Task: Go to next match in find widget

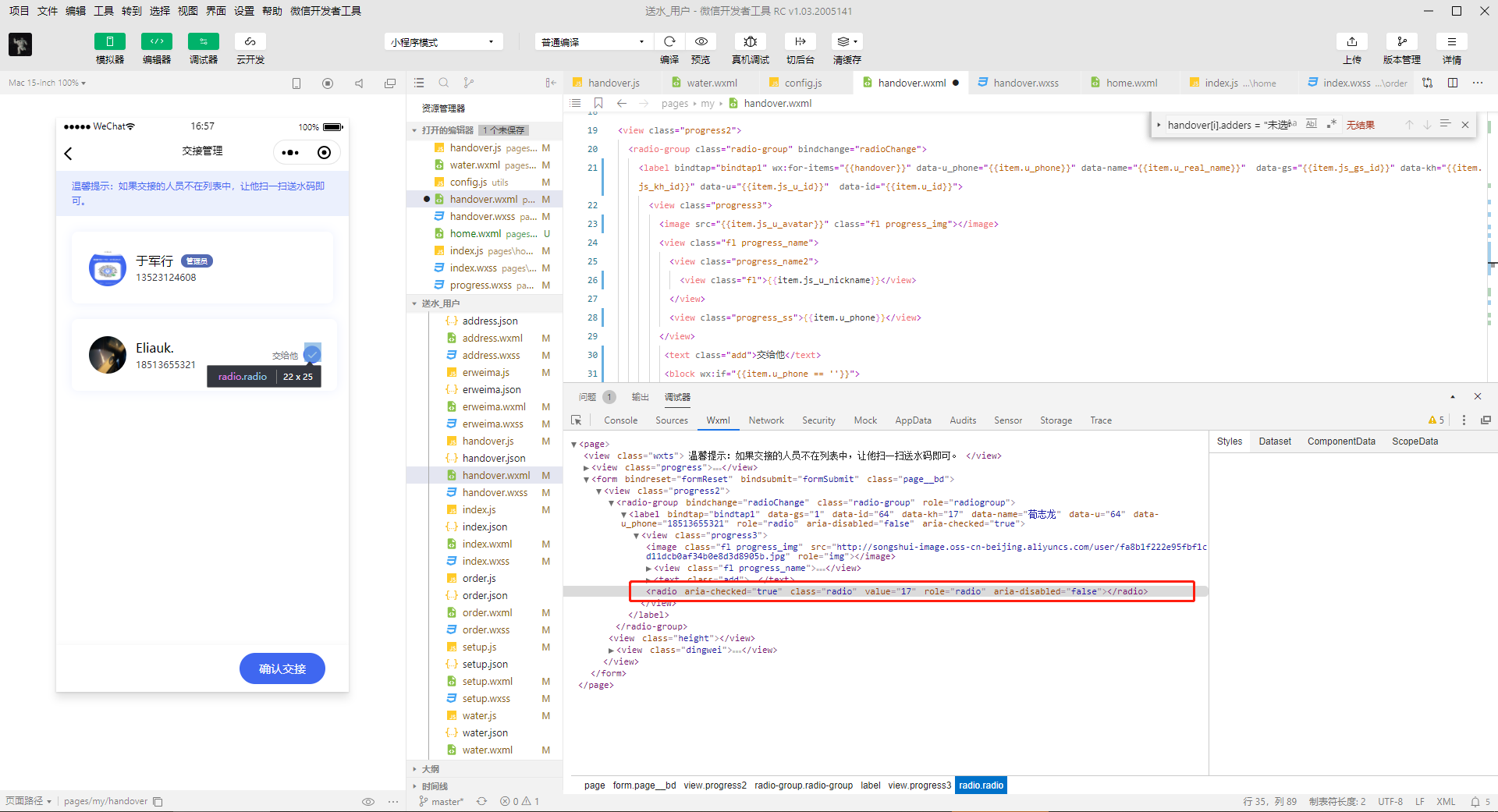Action: [1427, 125]
